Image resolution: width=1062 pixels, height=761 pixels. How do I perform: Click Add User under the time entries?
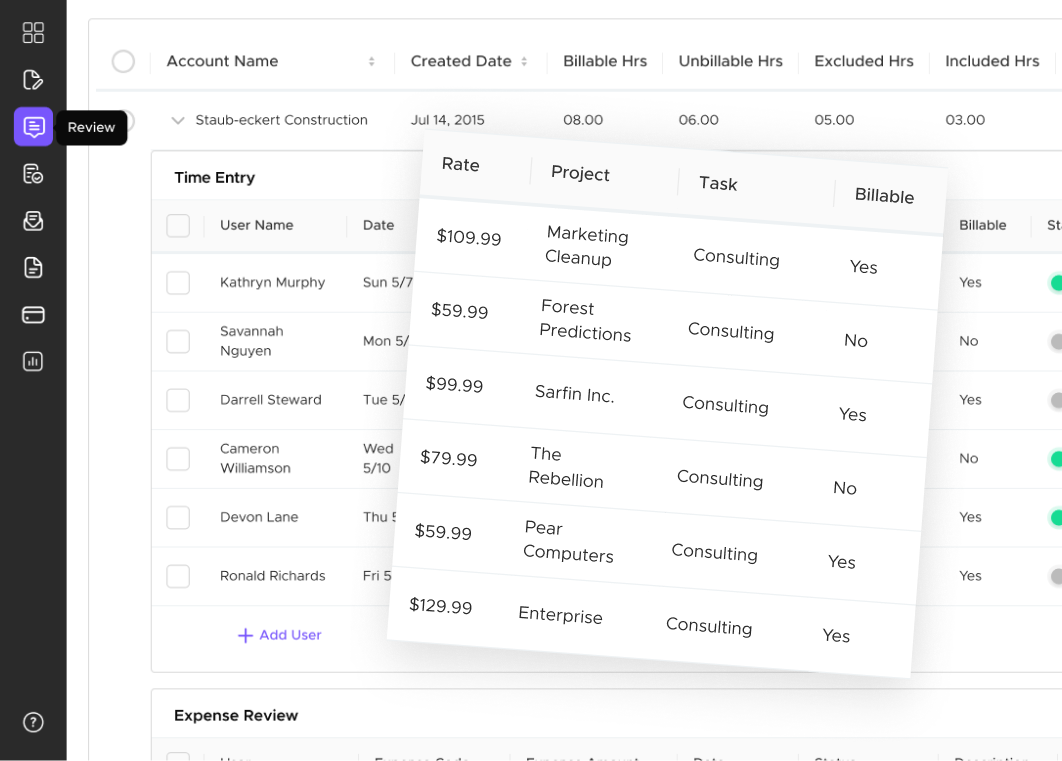279,634
